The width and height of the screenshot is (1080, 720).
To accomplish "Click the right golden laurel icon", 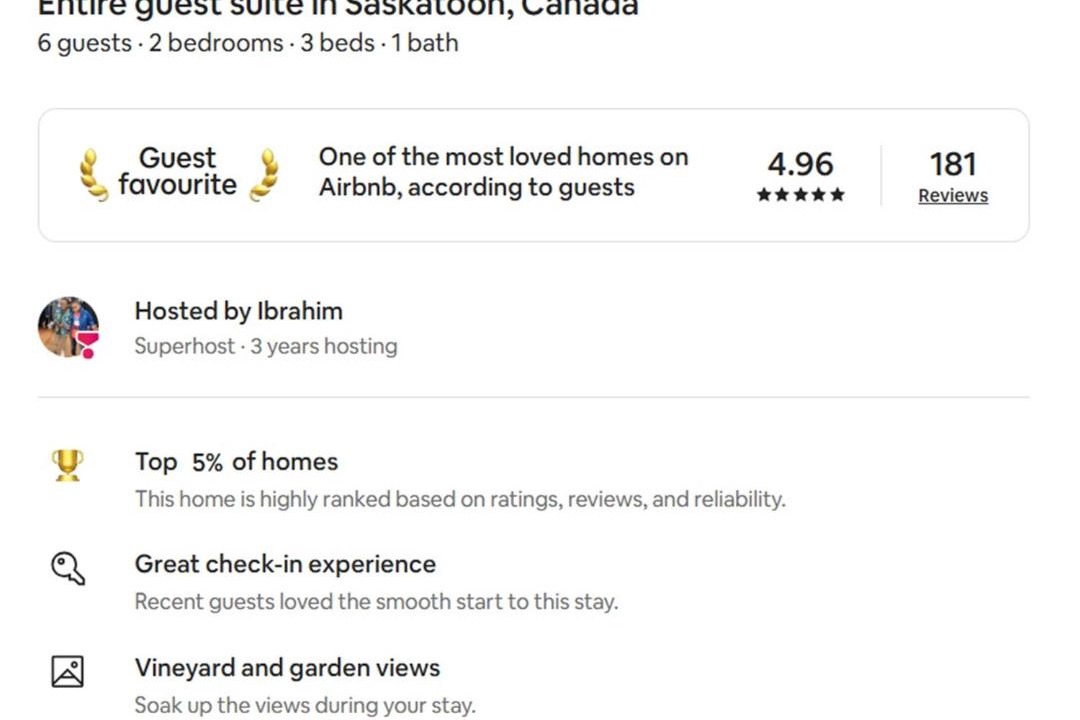I will click(263, 175).
